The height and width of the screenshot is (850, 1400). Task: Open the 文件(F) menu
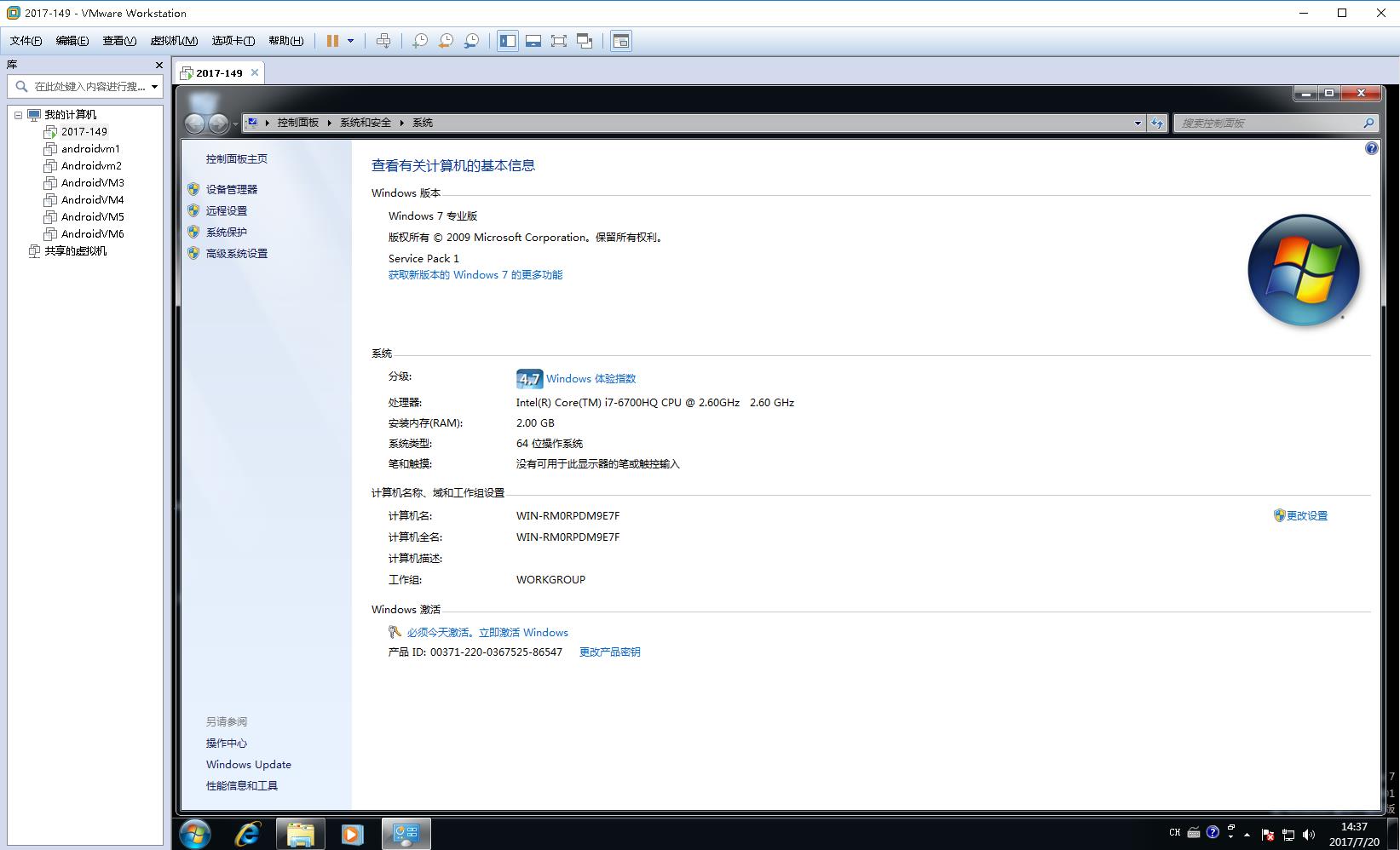coord(26,41)
